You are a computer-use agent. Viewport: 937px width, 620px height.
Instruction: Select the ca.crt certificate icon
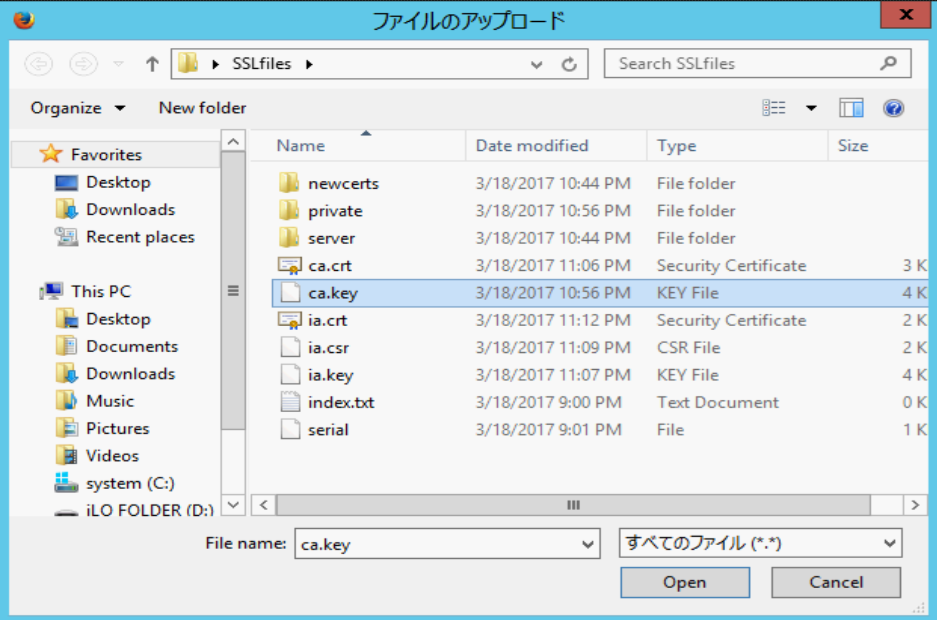(290, 265)
